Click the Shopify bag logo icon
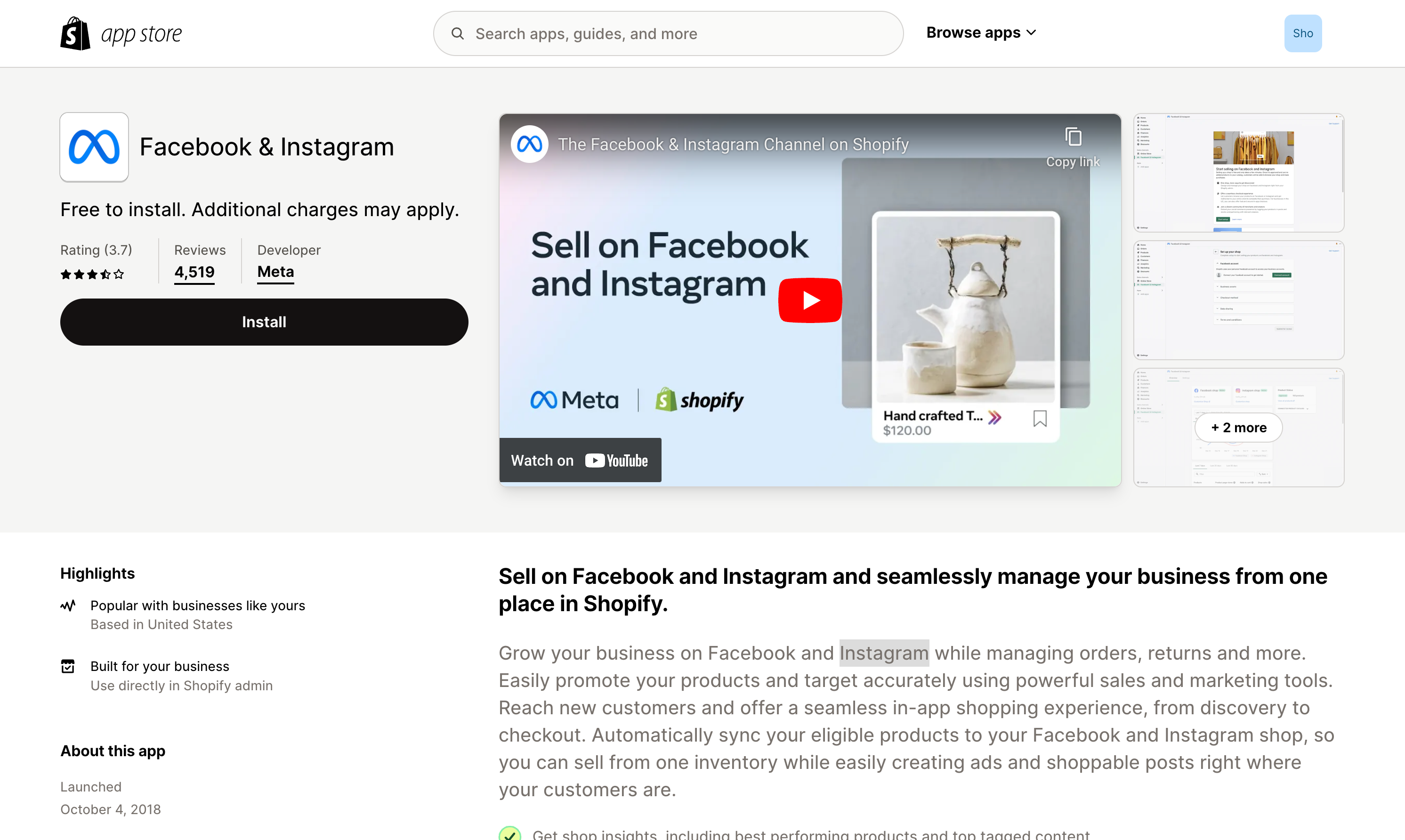Screen dimensions: 1405x840 tap(75, 33)
